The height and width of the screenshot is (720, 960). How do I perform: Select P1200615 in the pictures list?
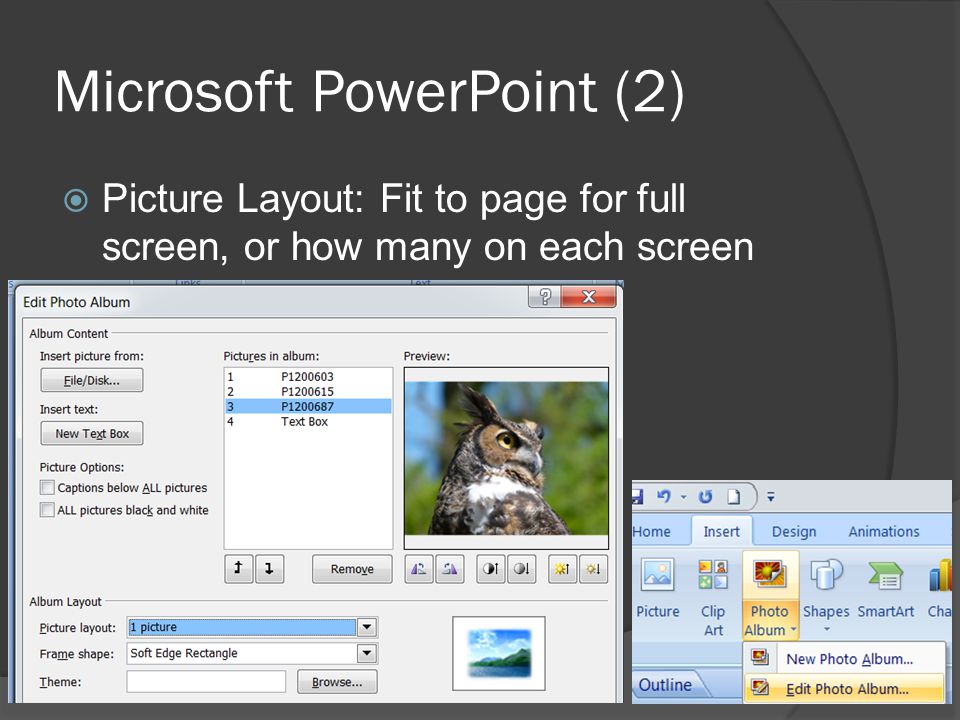click(x=308, y=391)
